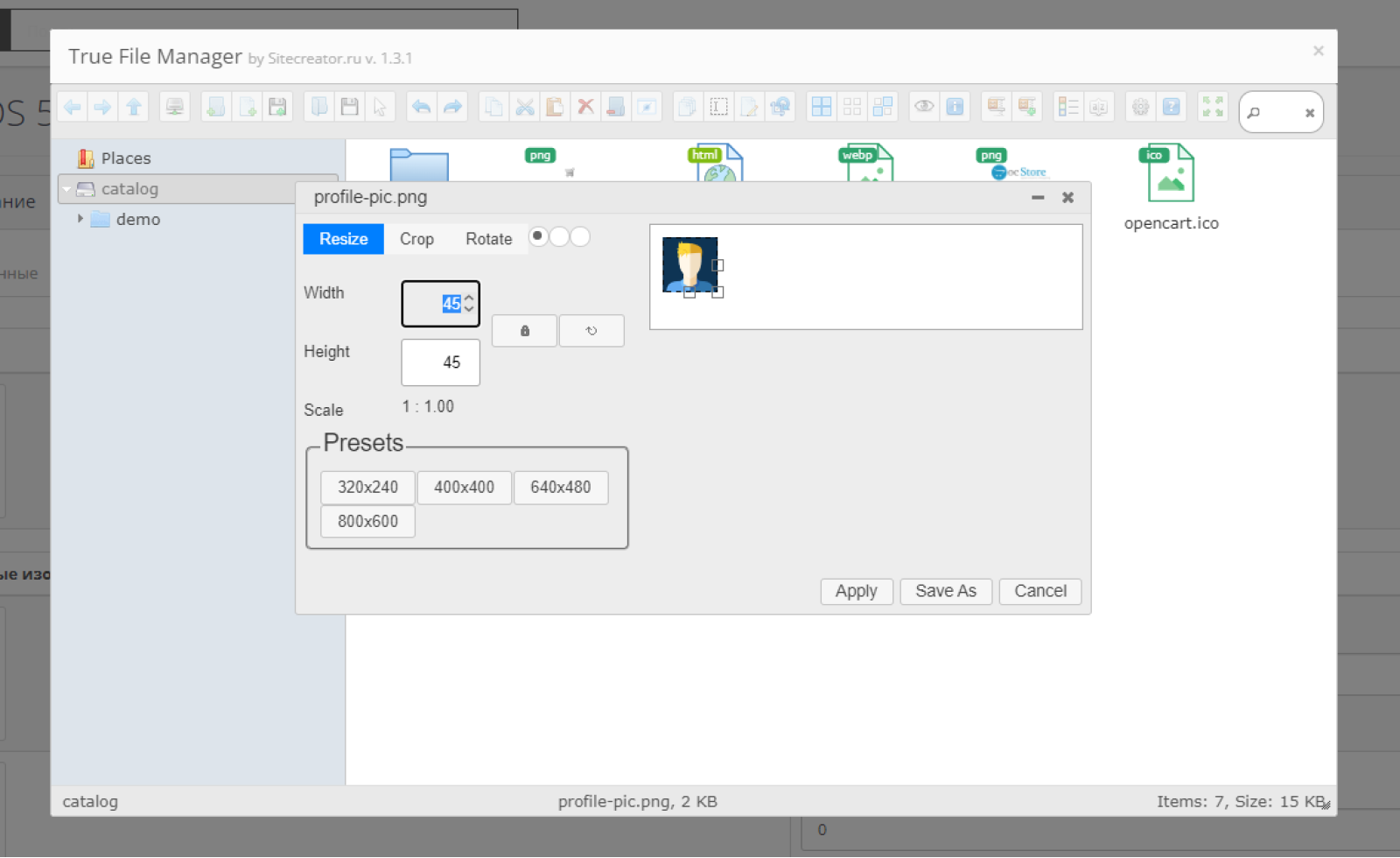Choose the 400x400 preset

point(464,488)
